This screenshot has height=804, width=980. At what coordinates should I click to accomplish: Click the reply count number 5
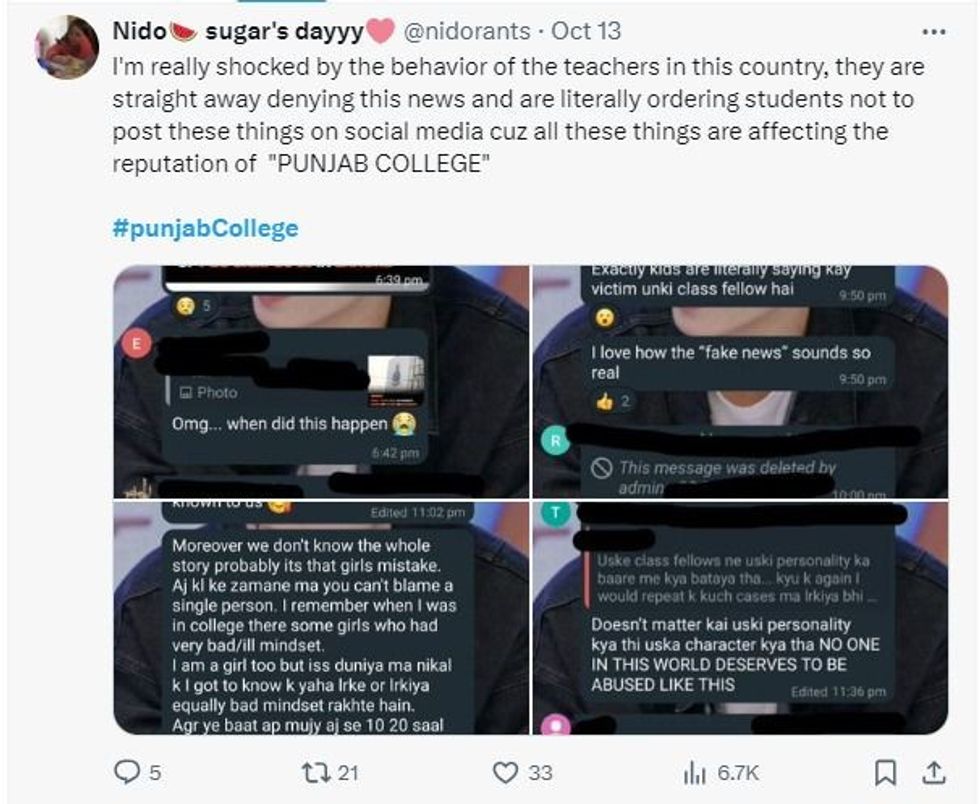pyautogui.click(x=155, y=773)
